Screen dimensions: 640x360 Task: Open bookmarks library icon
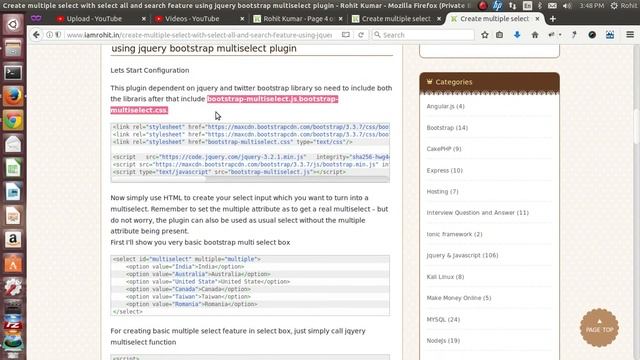[x=500, y=35]
